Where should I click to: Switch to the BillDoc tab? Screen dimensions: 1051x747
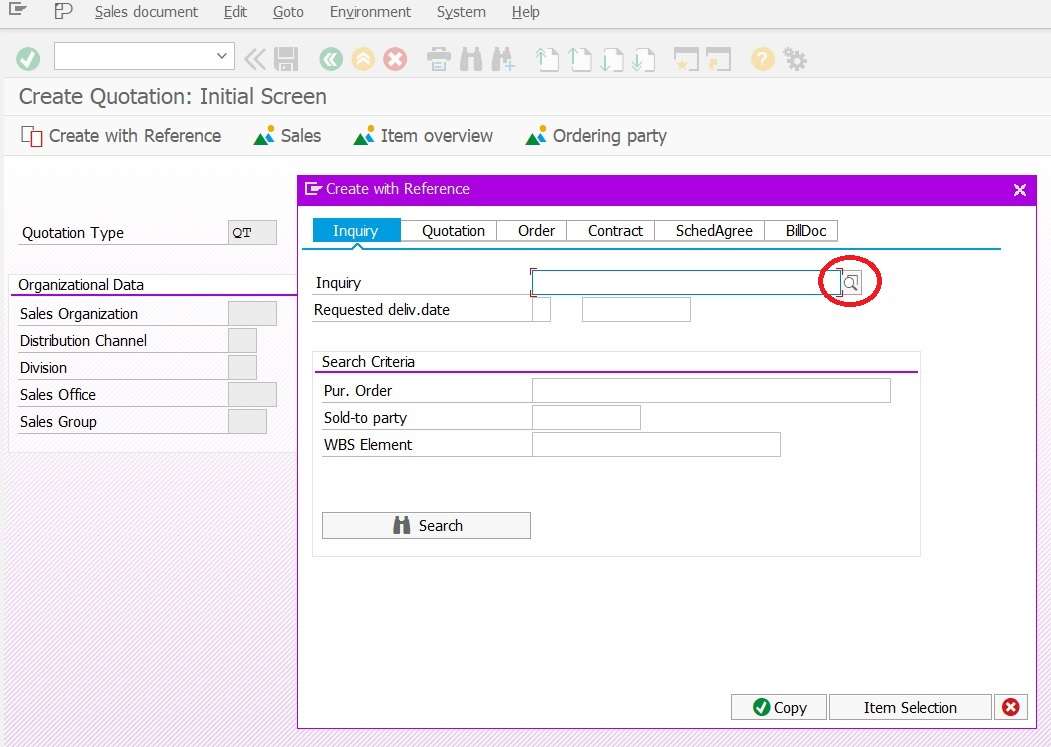pos(801,230)
